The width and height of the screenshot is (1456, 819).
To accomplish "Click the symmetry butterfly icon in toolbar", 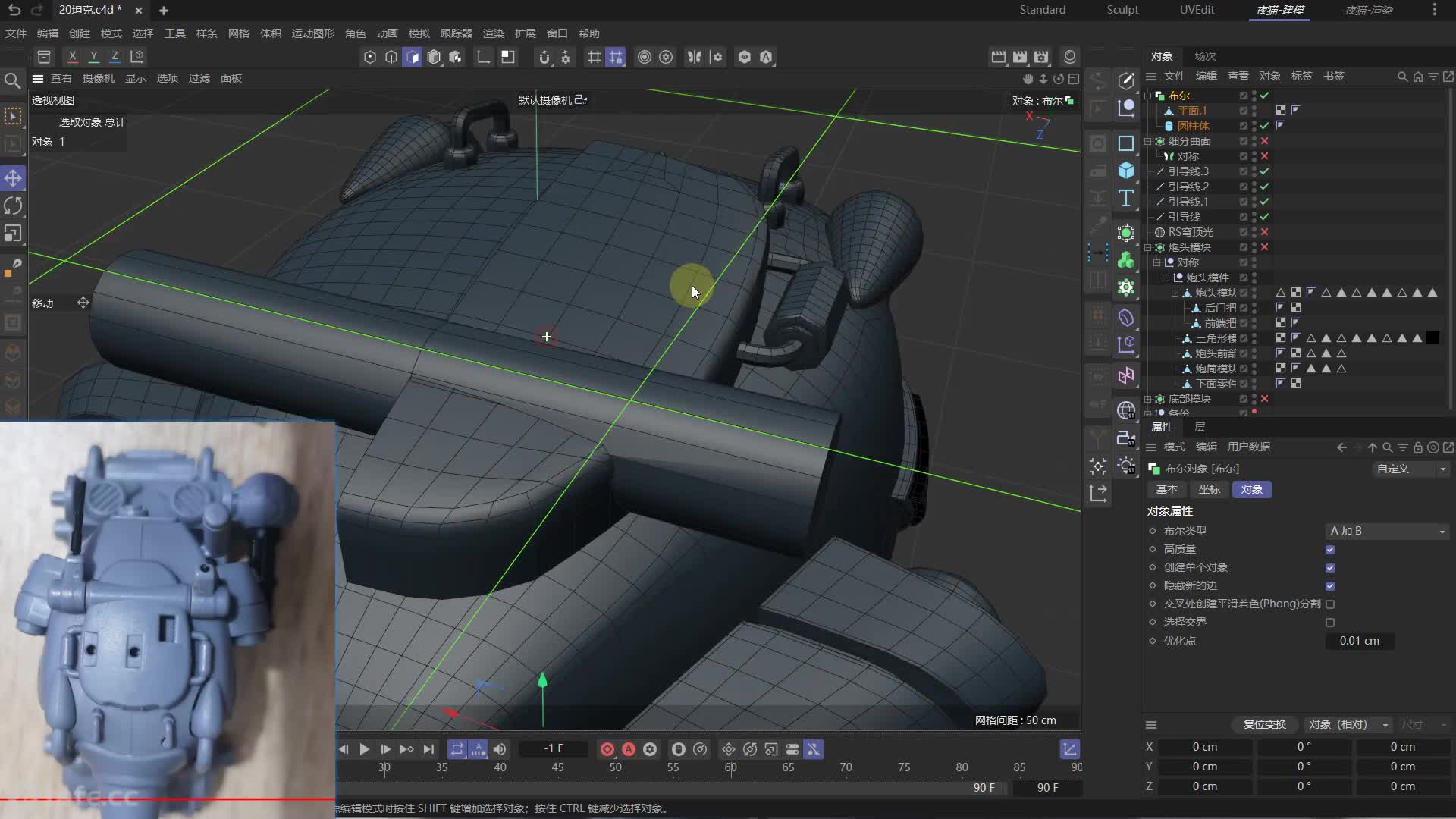I will [695, 57].
